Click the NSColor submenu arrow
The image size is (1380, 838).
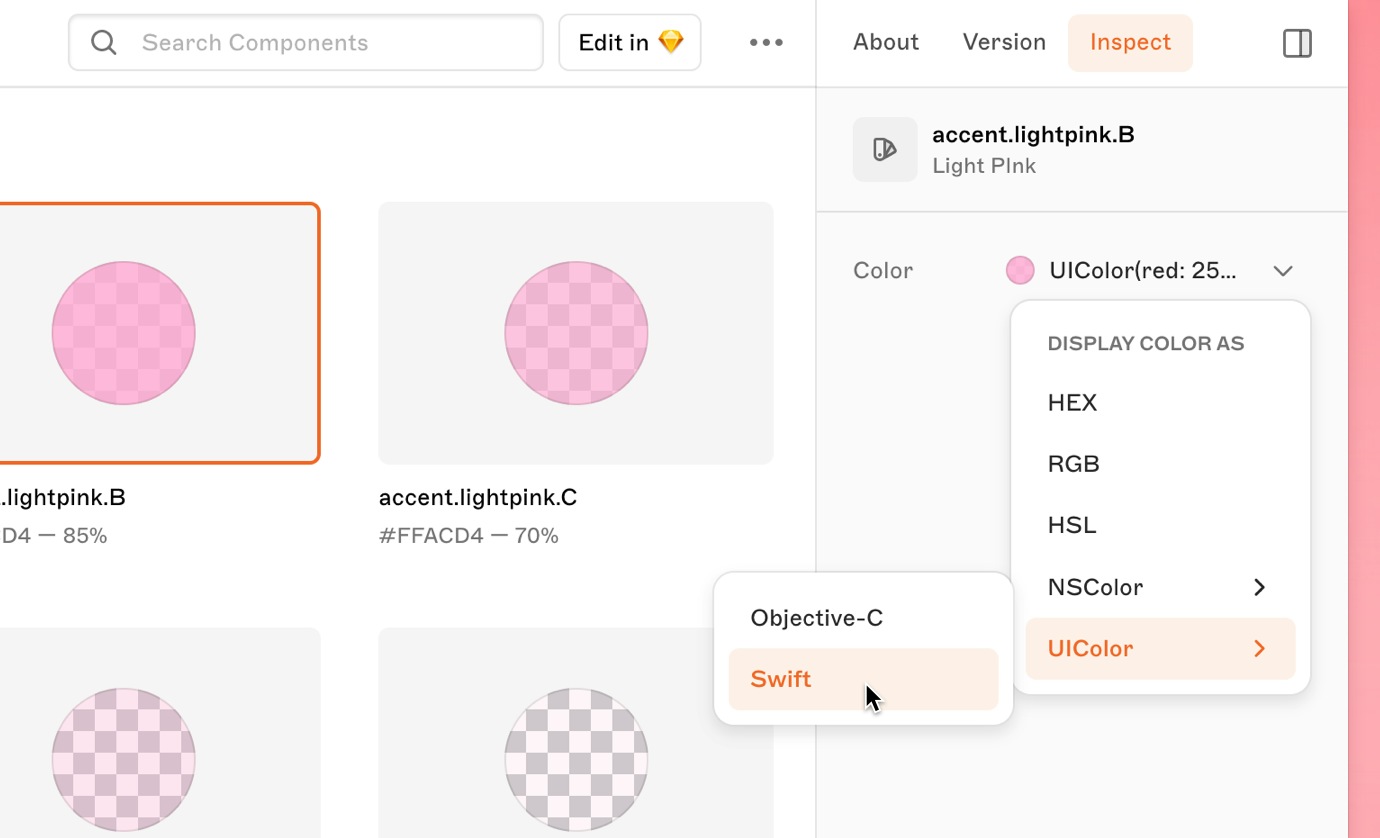[x=1259, y=587]
